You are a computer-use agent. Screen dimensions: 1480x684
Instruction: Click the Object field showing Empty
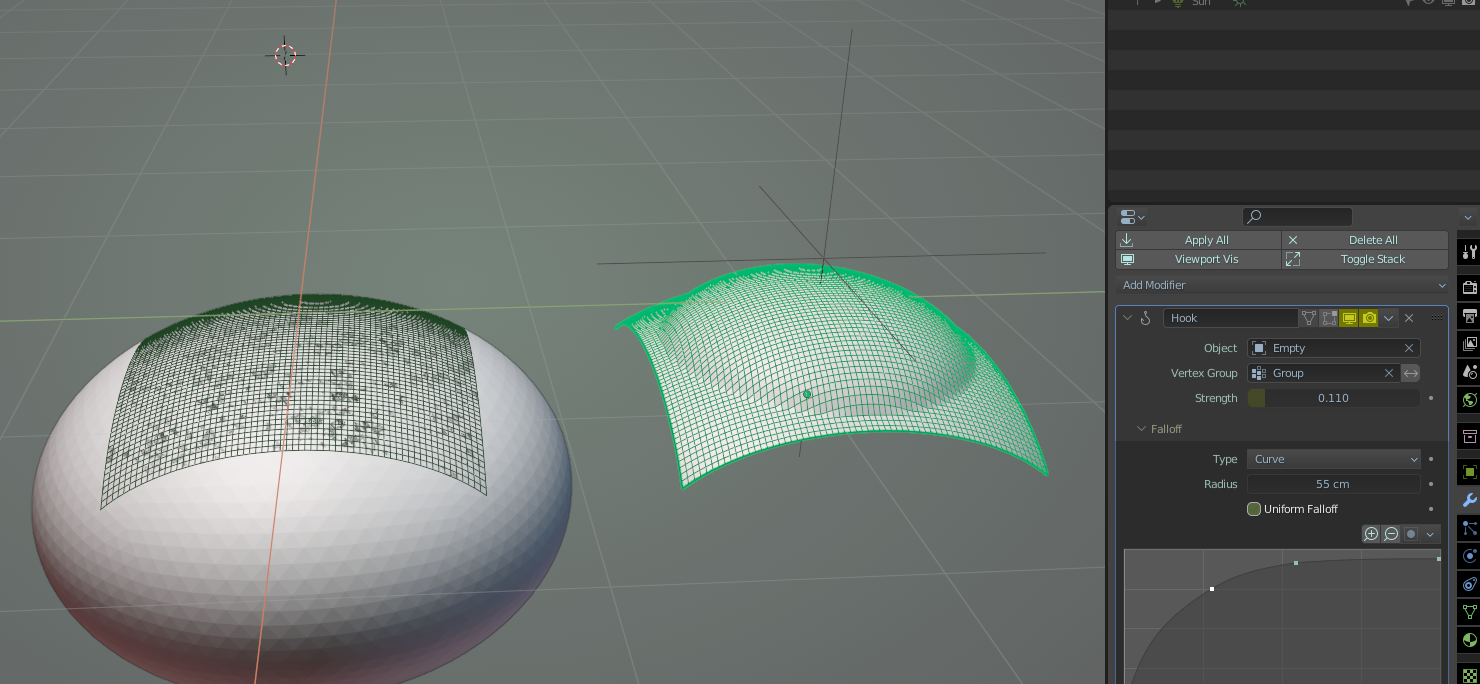(x=1323, y=348)
